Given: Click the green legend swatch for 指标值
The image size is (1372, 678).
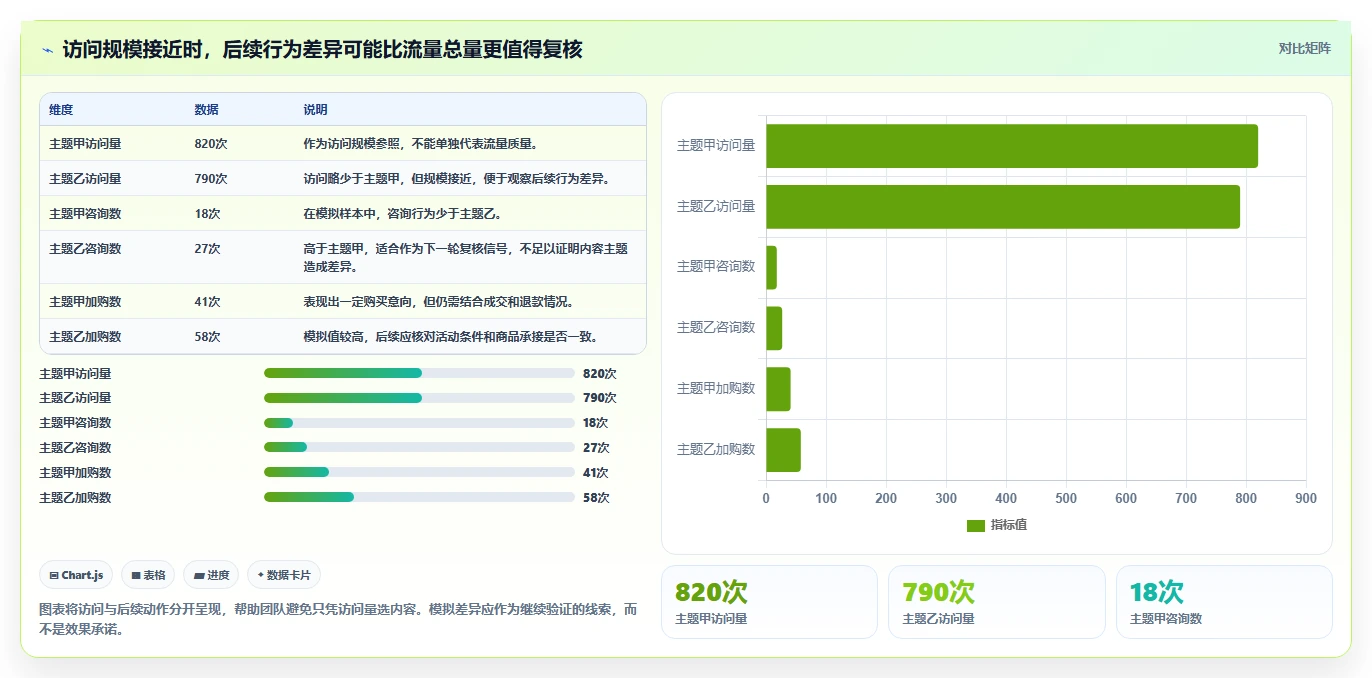Looking at the screenshot, I should tap(976, 526).
